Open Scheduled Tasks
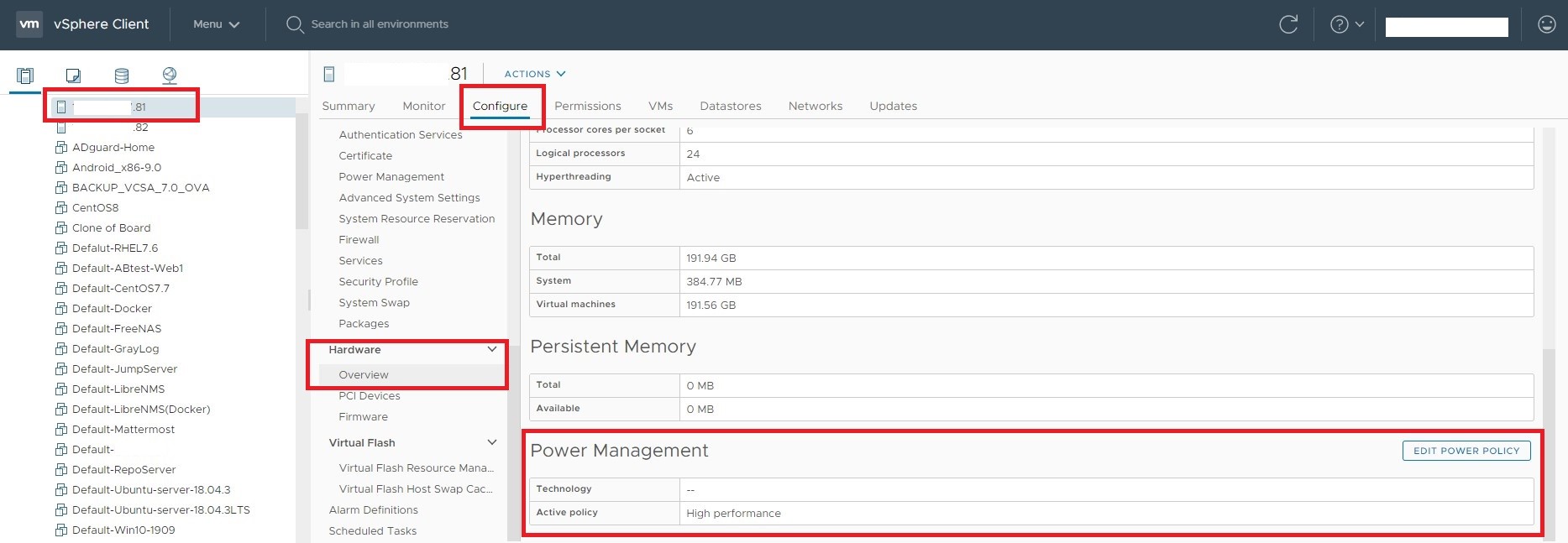Screen dimensions: 1568x543 [x=372, y=530]
